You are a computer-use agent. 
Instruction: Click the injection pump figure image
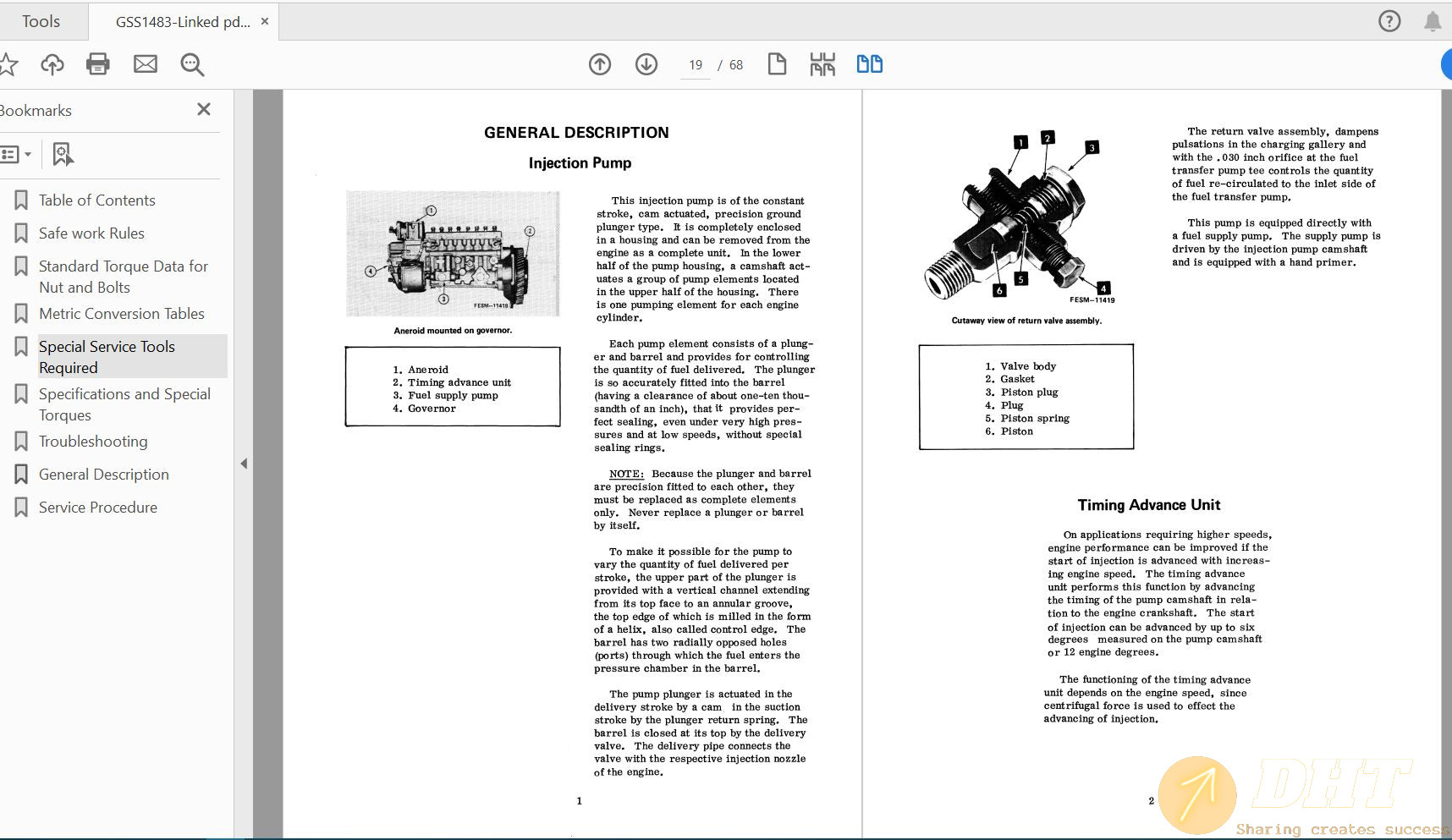tap(453, 254)
